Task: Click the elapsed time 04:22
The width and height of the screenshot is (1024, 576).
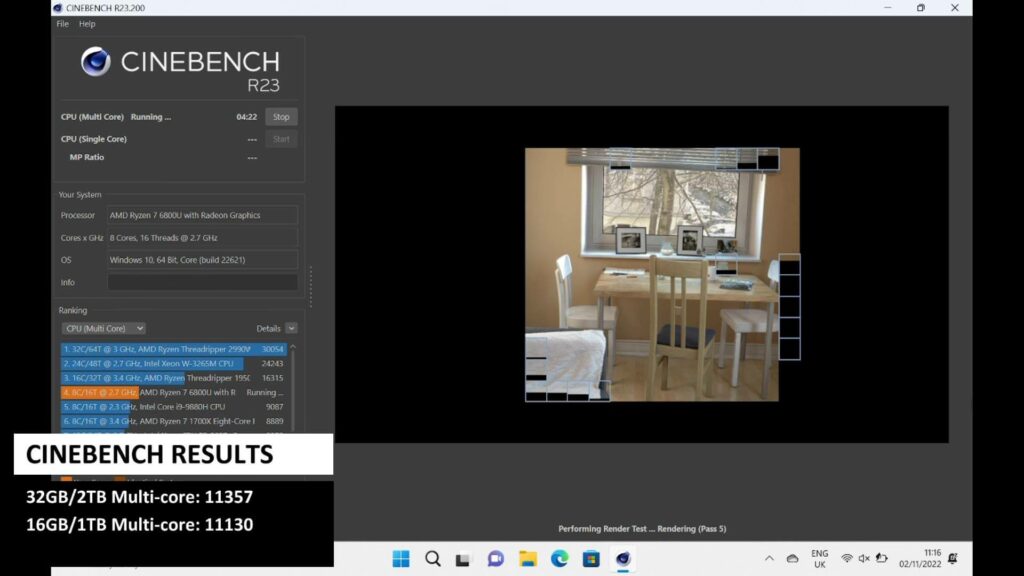Action: coord(246,118)
